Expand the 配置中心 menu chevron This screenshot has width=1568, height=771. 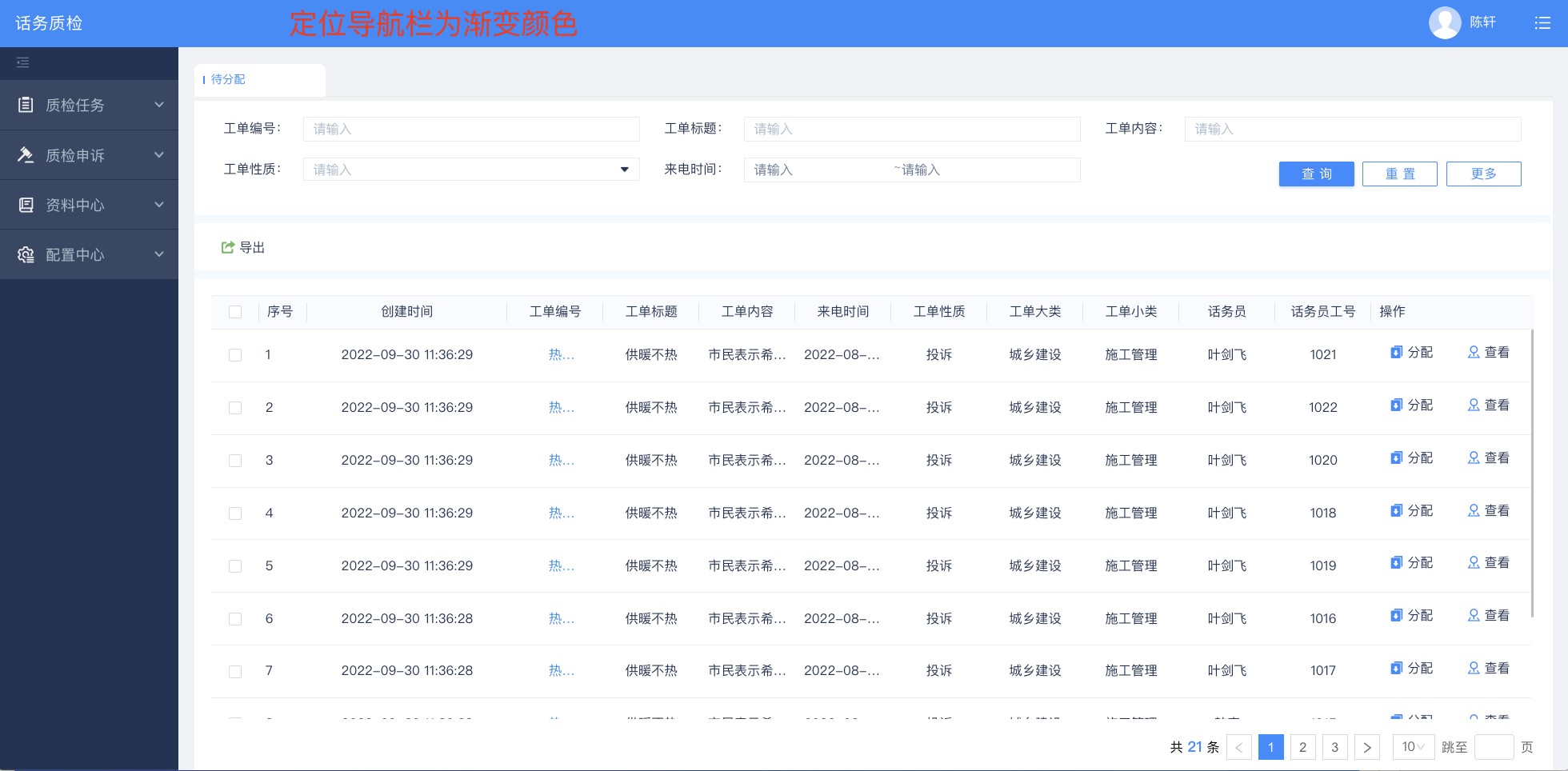[159, 254]
